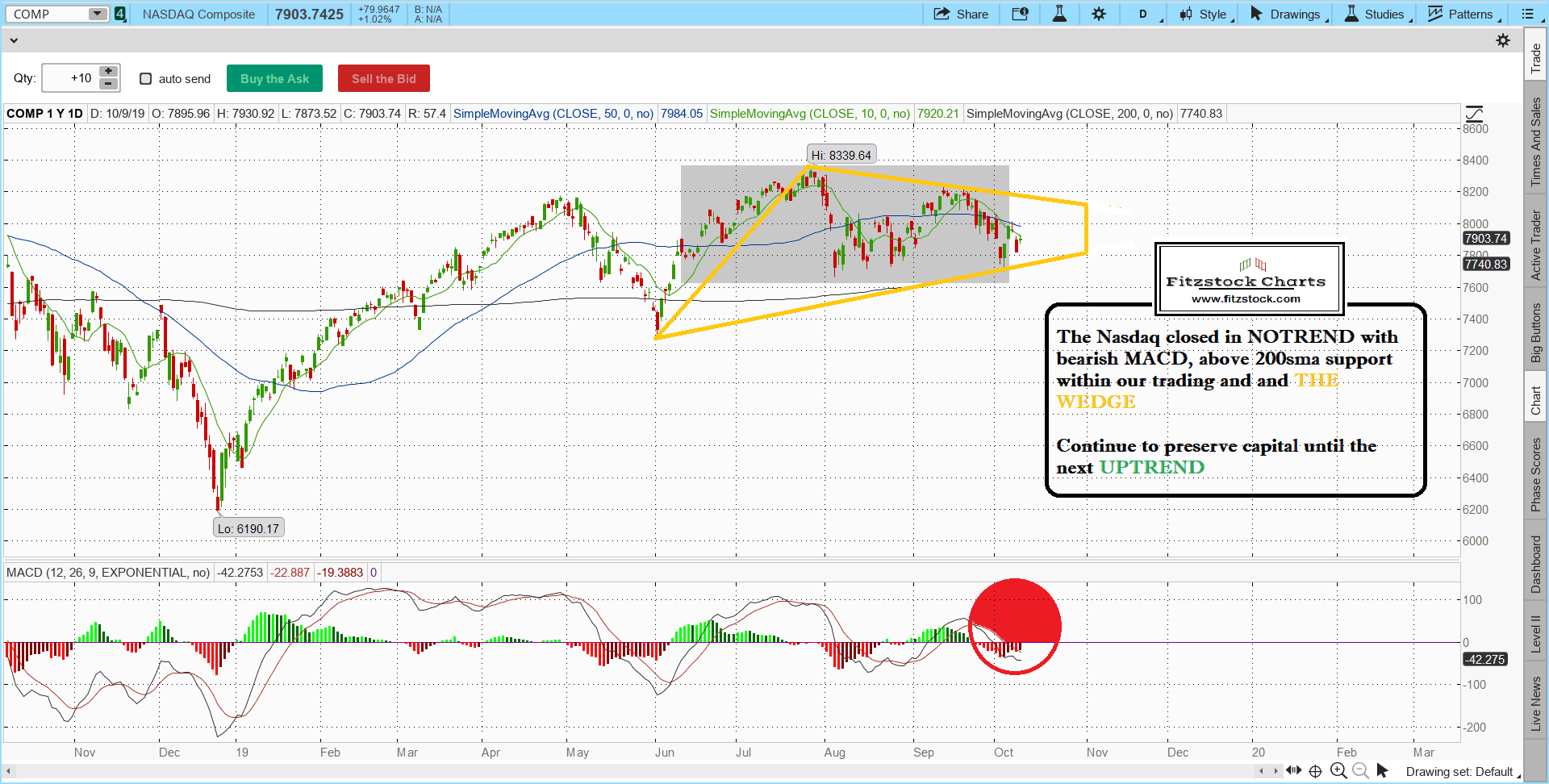Select the pointer cursor tool at bottom

1382,770
